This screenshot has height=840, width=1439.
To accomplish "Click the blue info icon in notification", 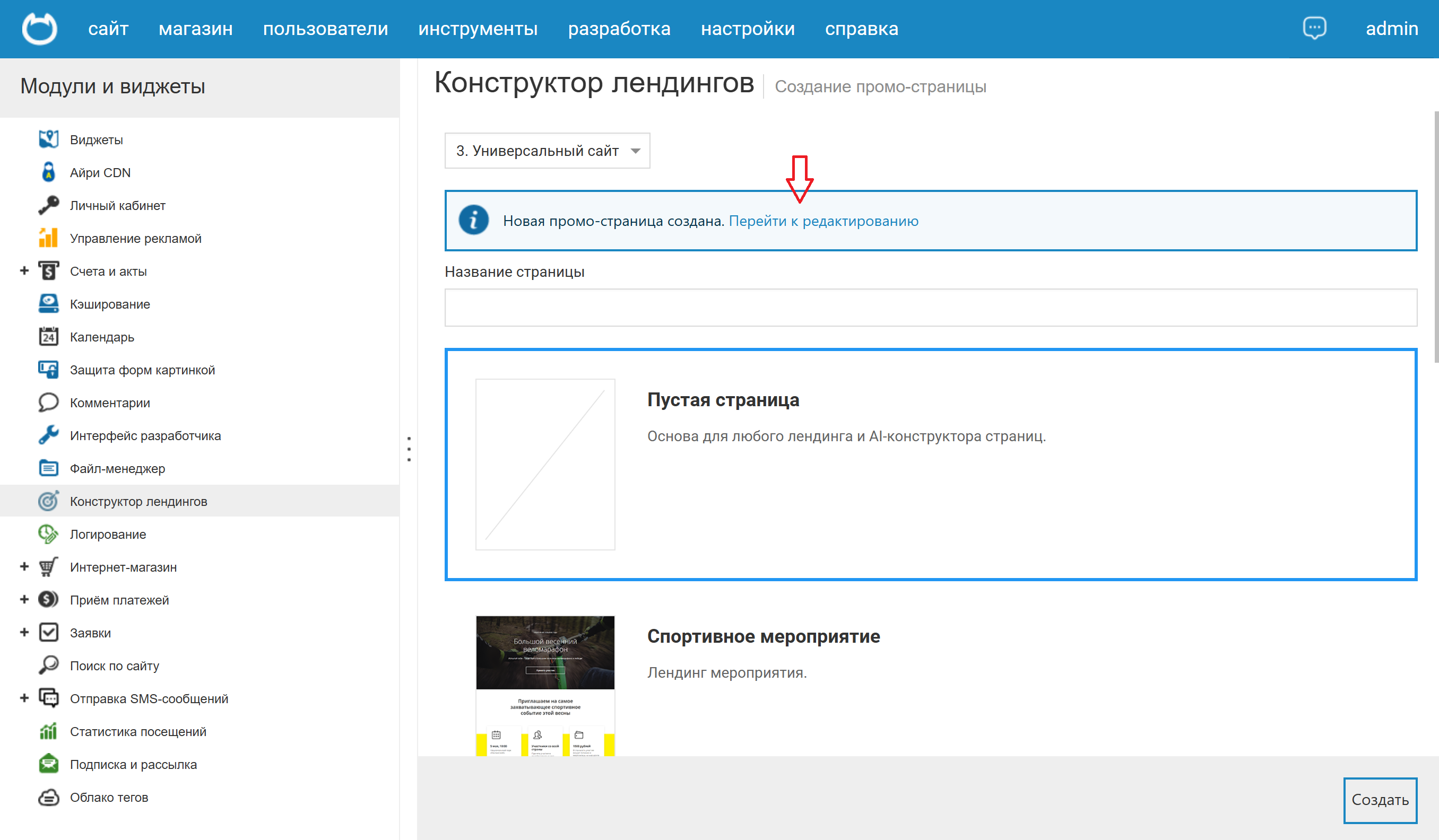I will click(473, 220).
